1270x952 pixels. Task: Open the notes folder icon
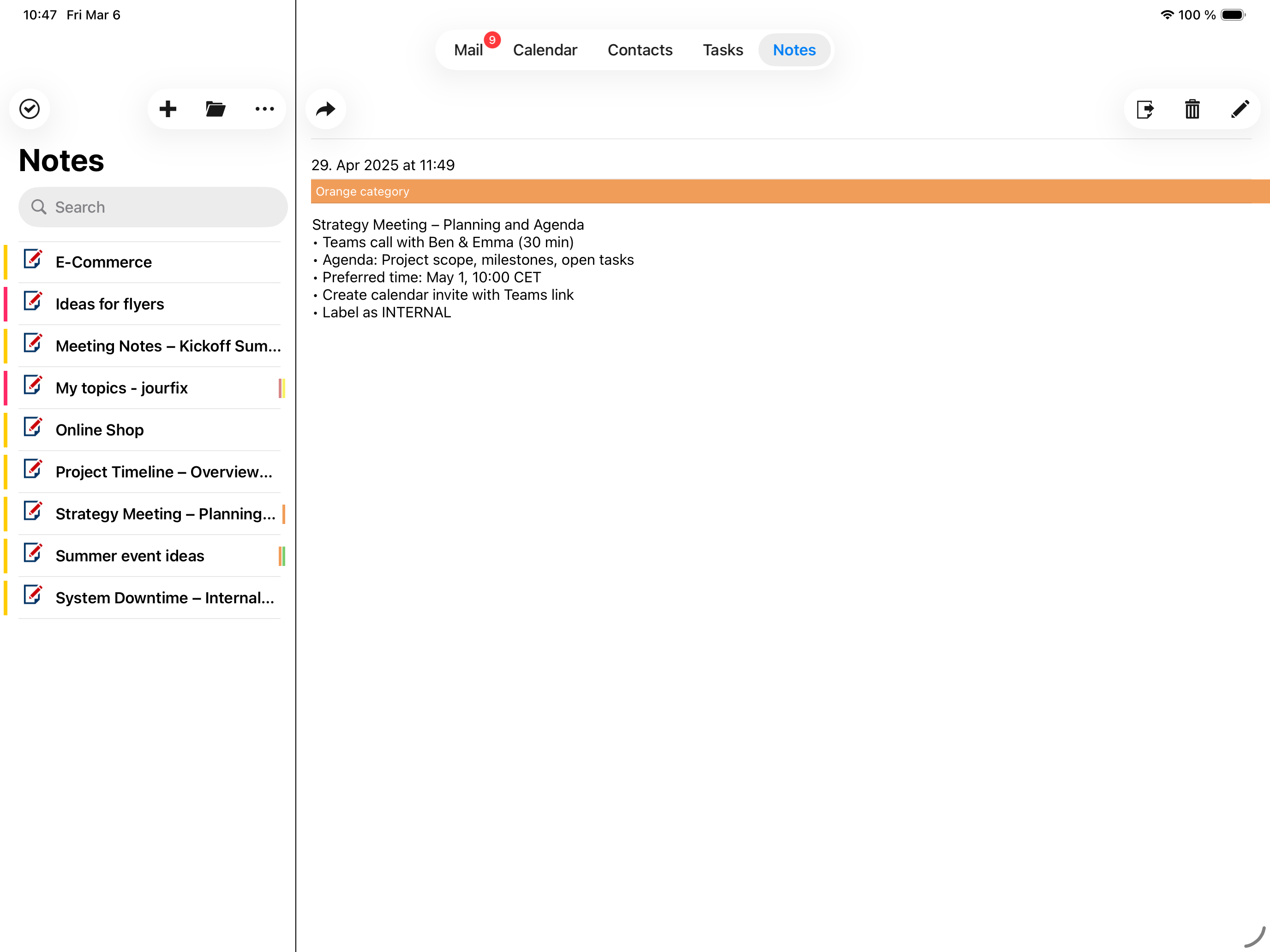point(216,109)
